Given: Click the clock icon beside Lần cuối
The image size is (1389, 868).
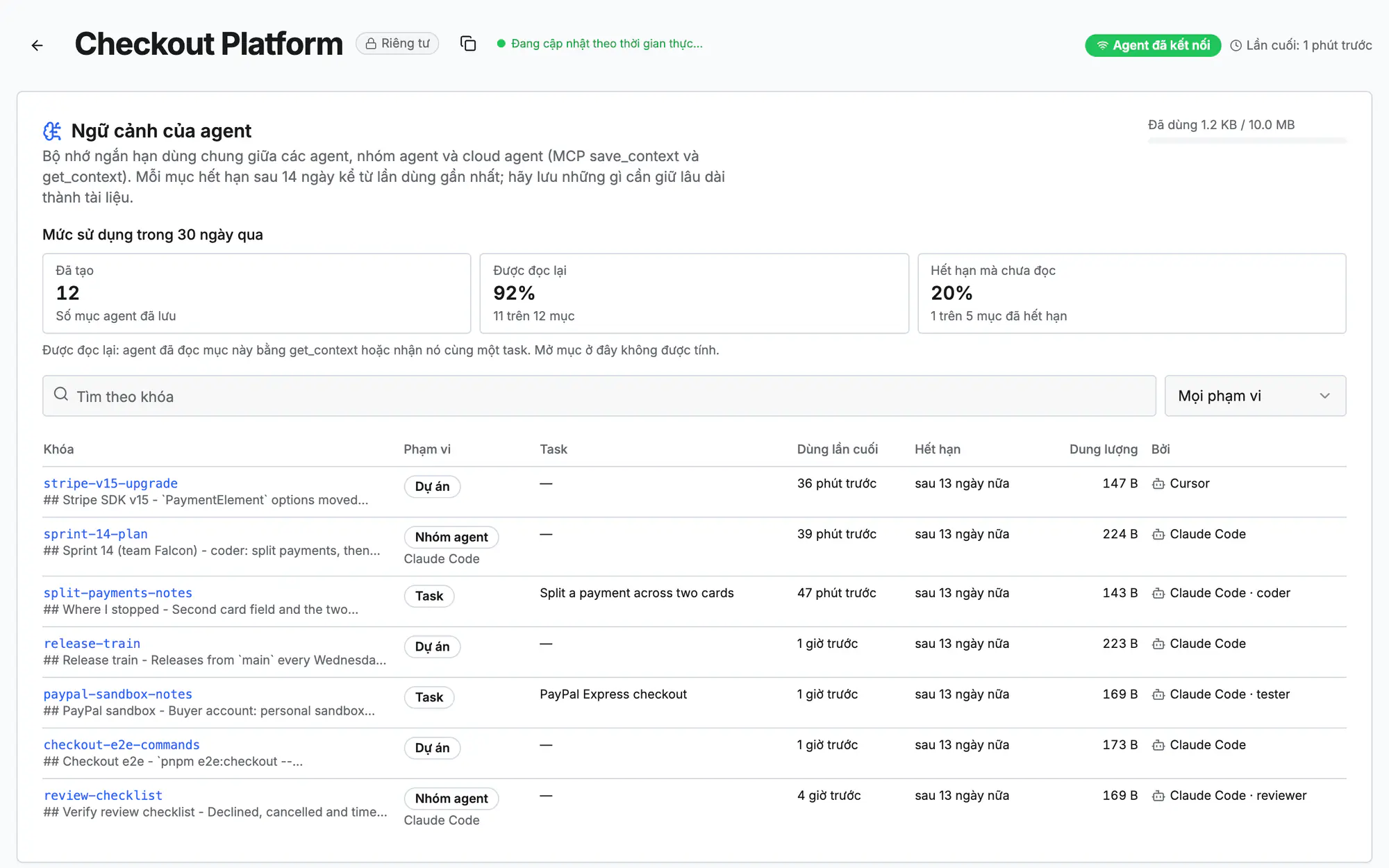Looking at the screenshot, I should tap(1236, 46).
